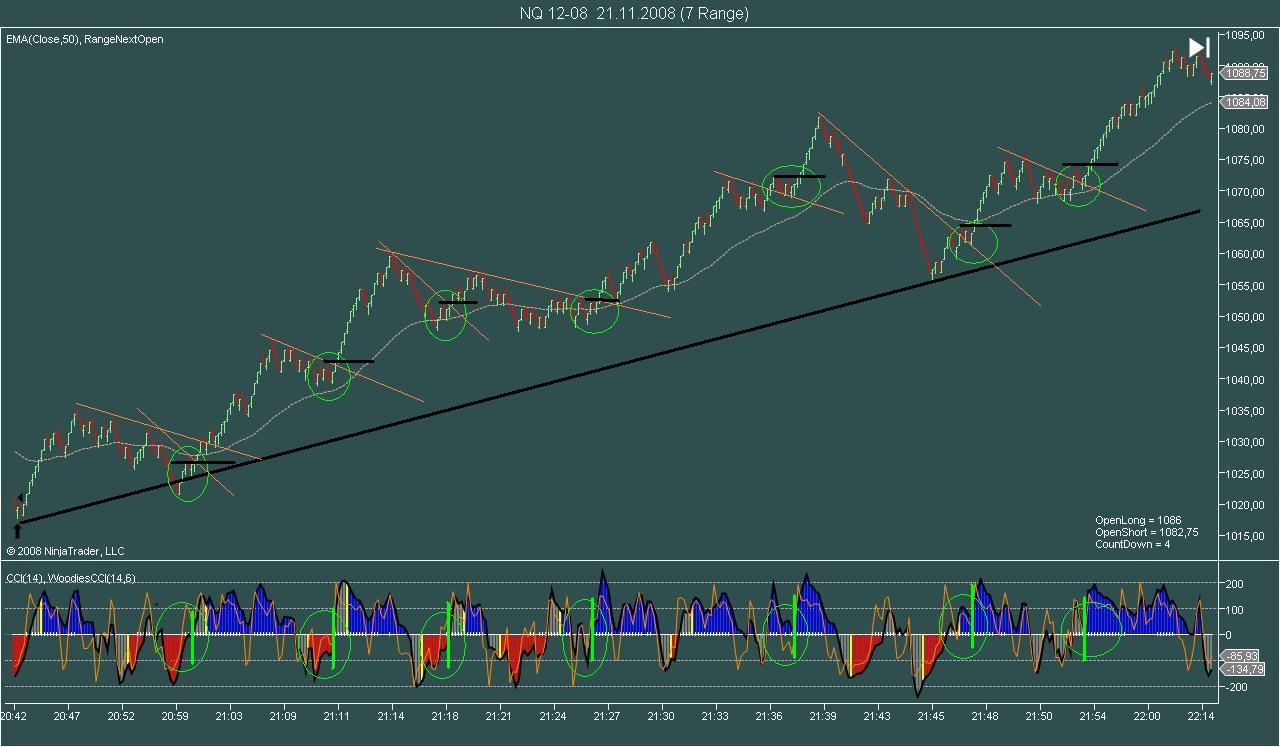Click the chart title NQ 12-08 21.11.2008

[x=634, y=13]
